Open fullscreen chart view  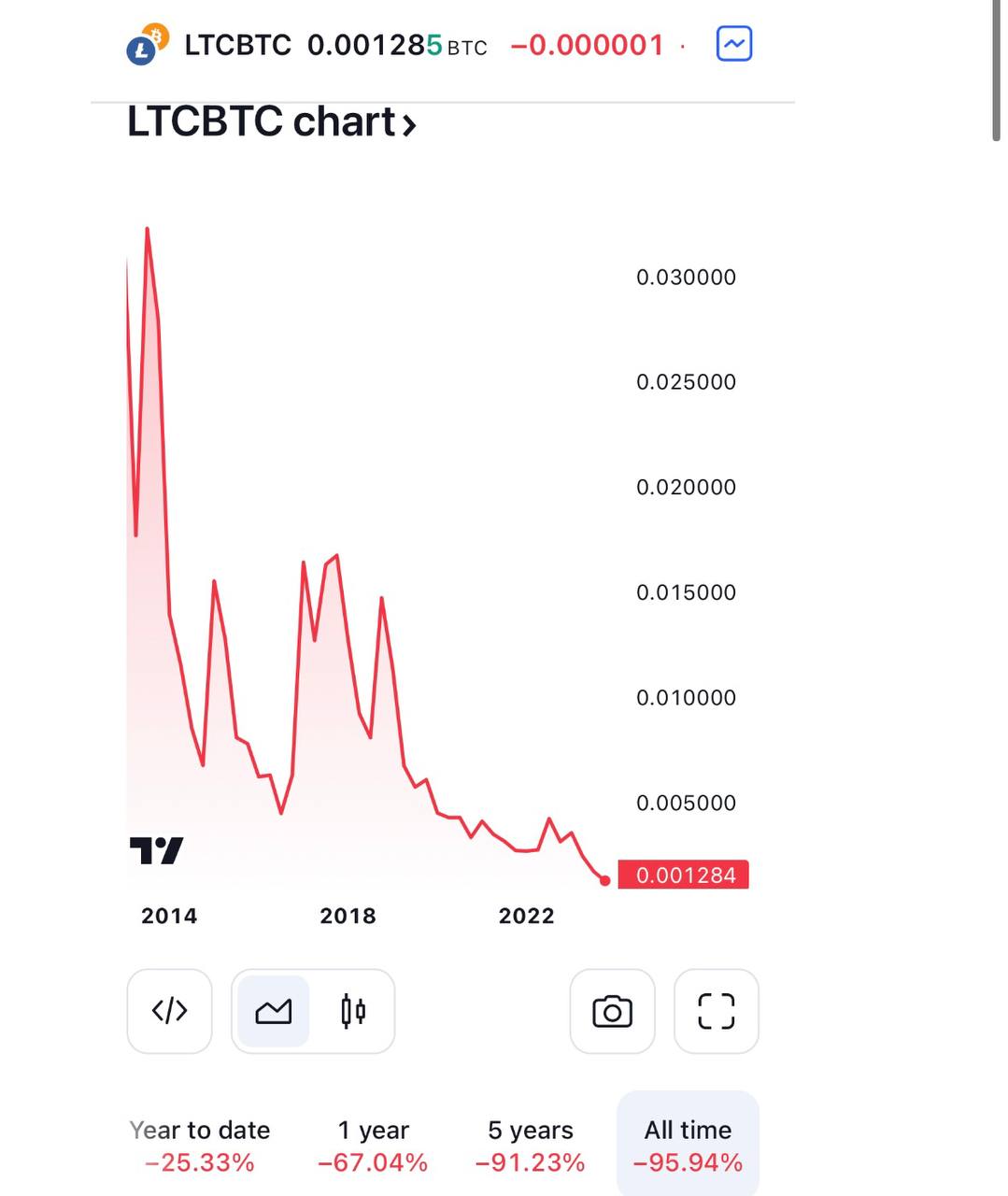pos(717,1011)
